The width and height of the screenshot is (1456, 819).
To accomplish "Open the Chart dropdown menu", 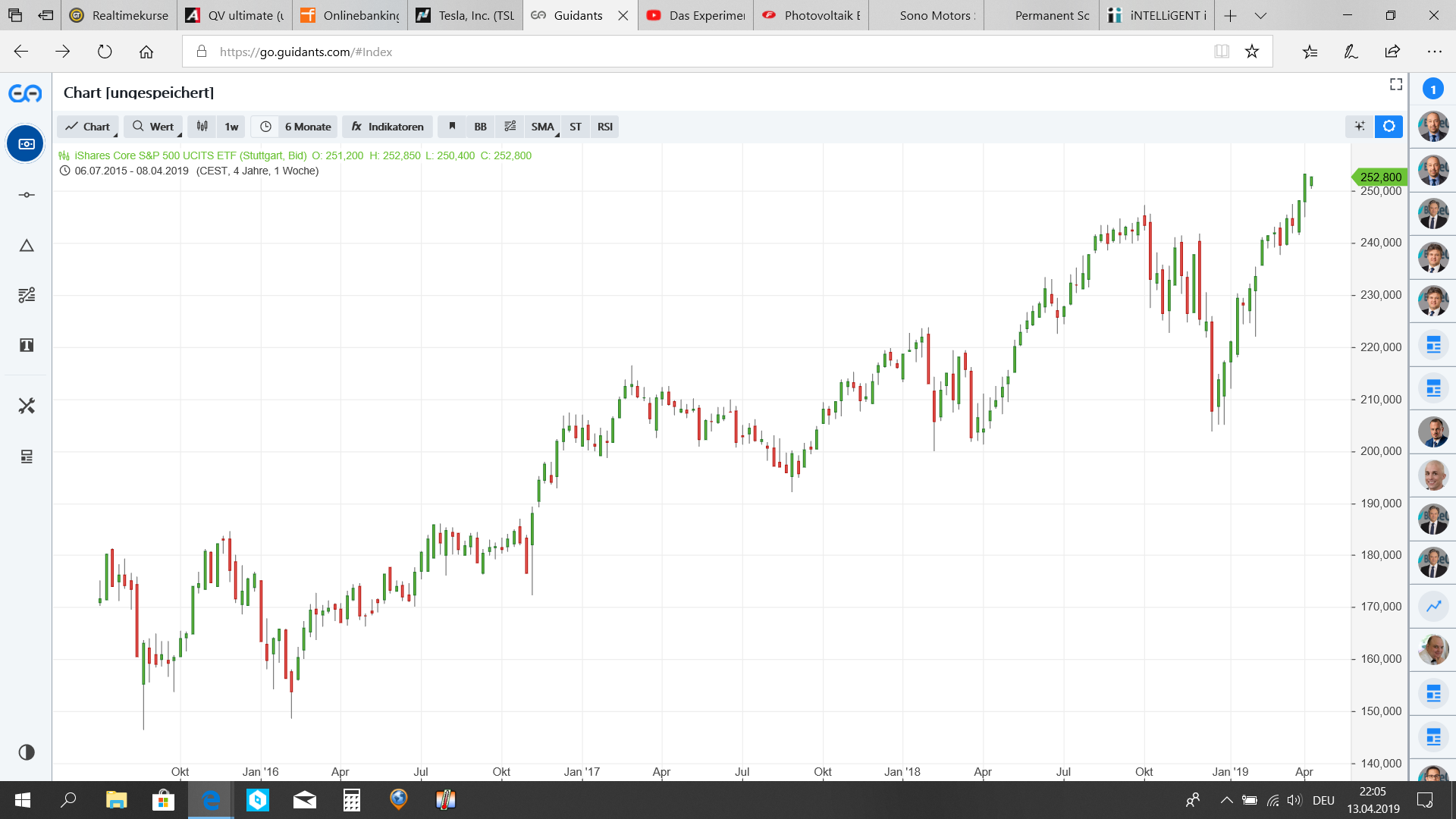I will (x=88, y=127).
